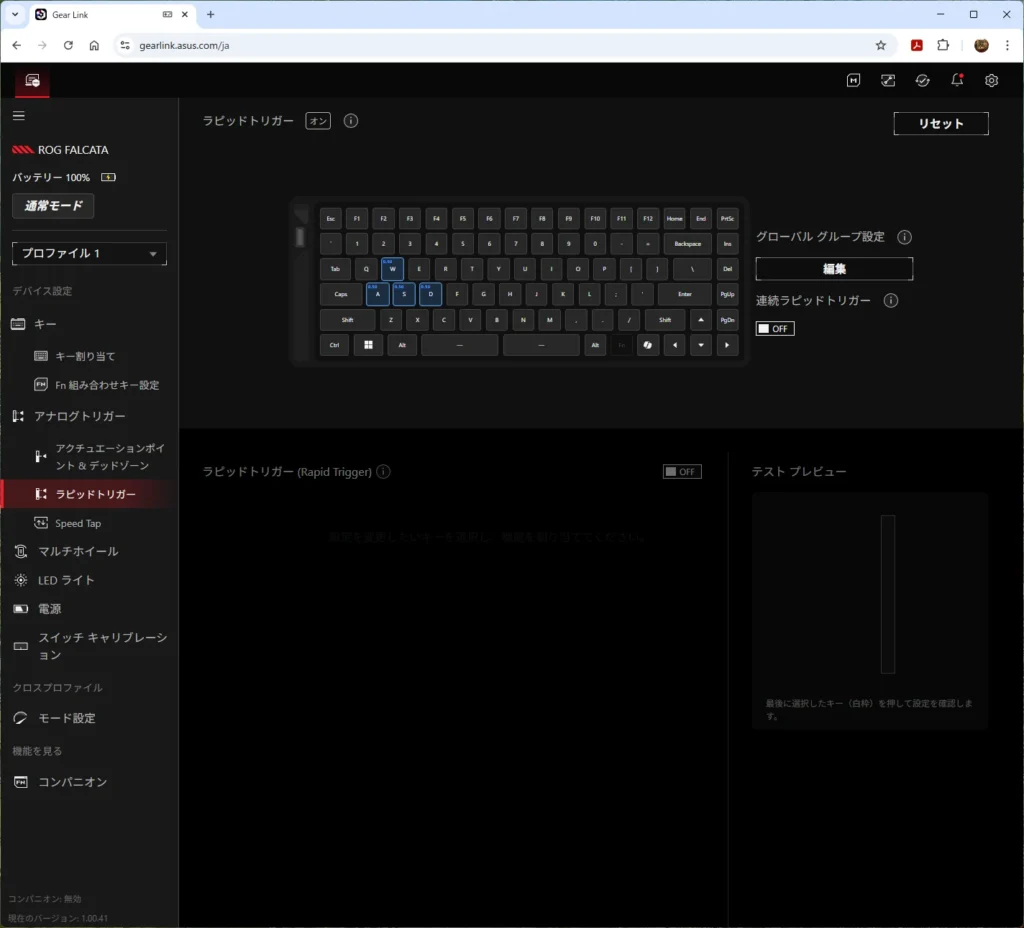1024x928 pixels.
Task: Collapse the アナログトリガー section
Action: click(79, 416)
